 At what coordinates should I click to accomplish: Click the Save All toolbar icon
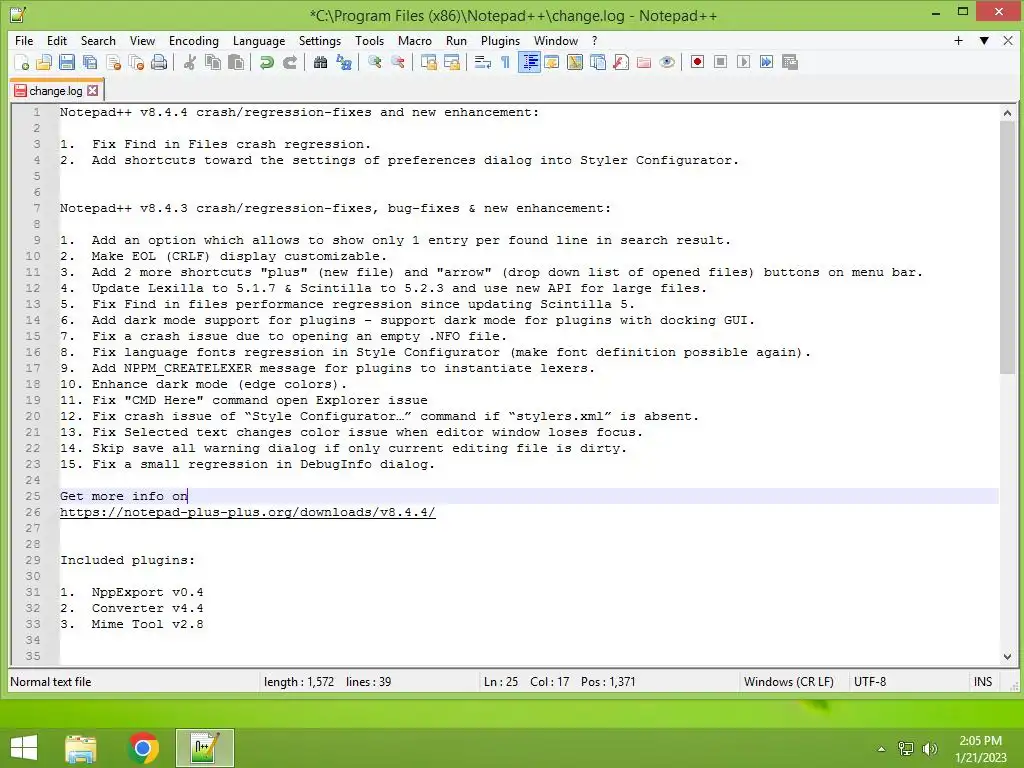[90, 62]
